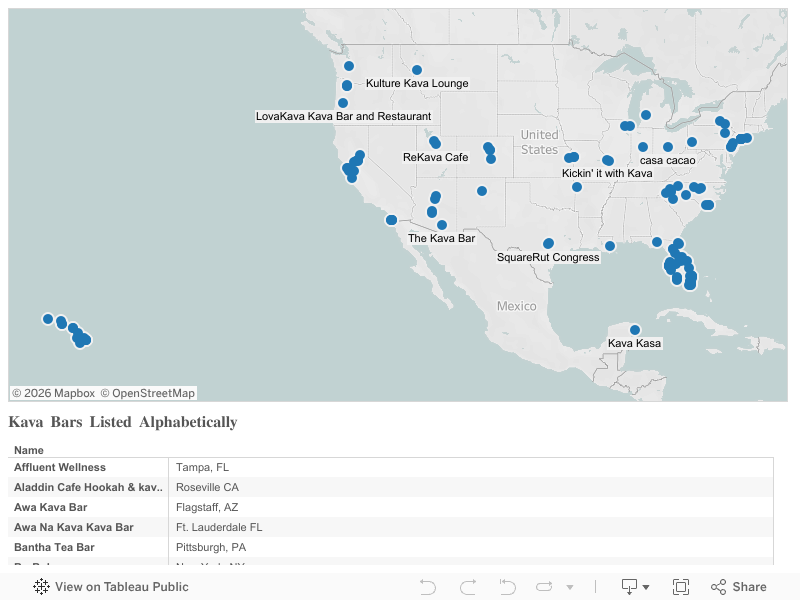This screenshot has width=800, height=600.
Task: Open the View on Tableau Public link
Action: click(x=120, y=586)
